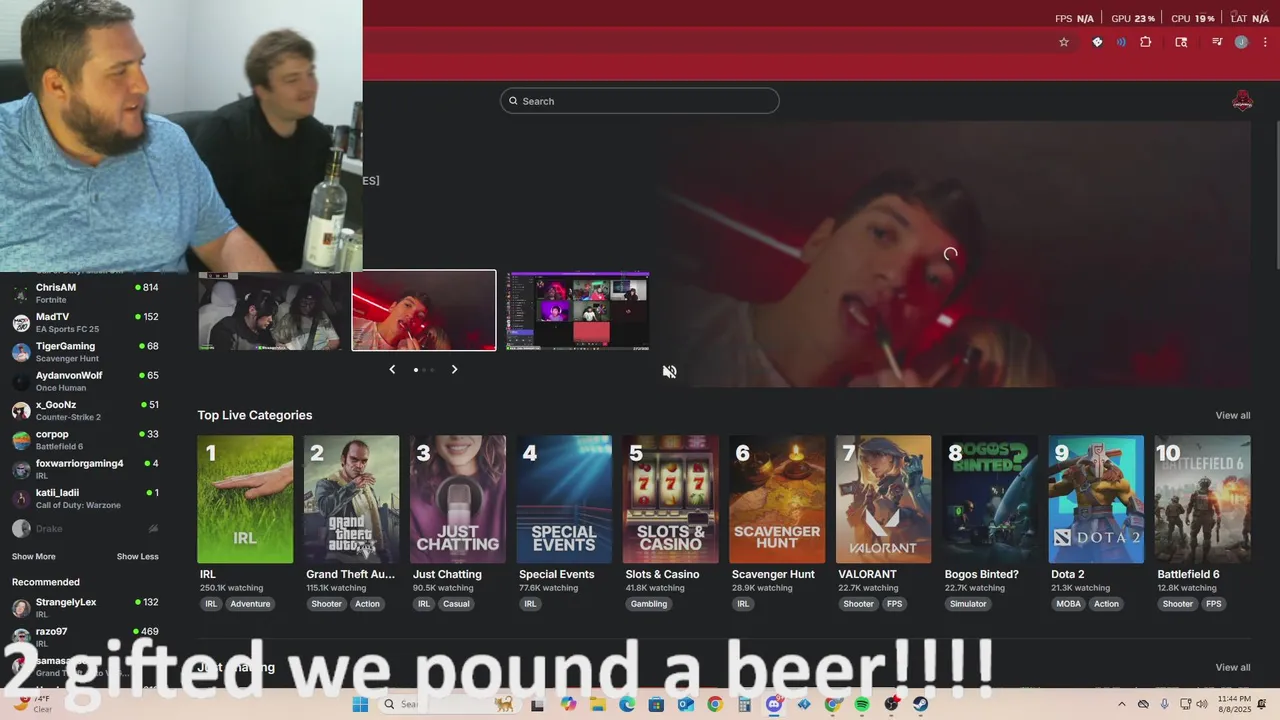Open the Scavenger Hunt category card
1280x720 pixels.
pyautogui.click(x=777, y=499)
